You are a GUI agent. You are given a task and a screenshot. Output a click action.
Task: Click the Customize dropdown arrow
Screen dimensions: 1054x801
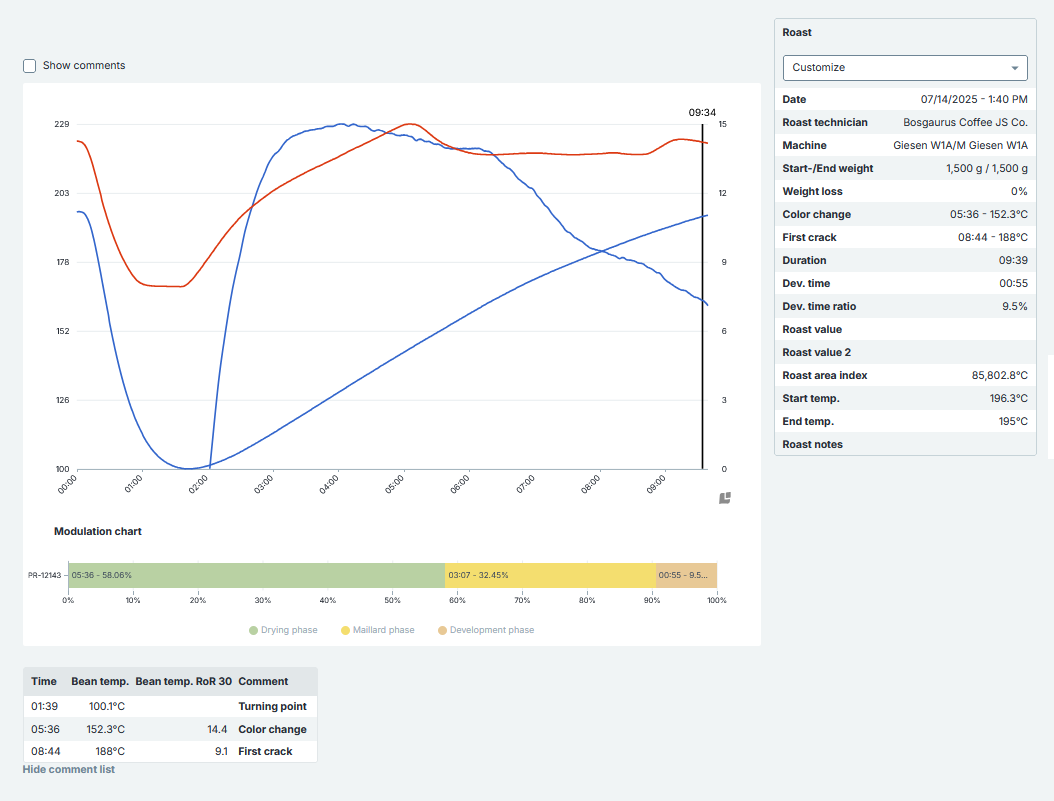[1015, 68]
